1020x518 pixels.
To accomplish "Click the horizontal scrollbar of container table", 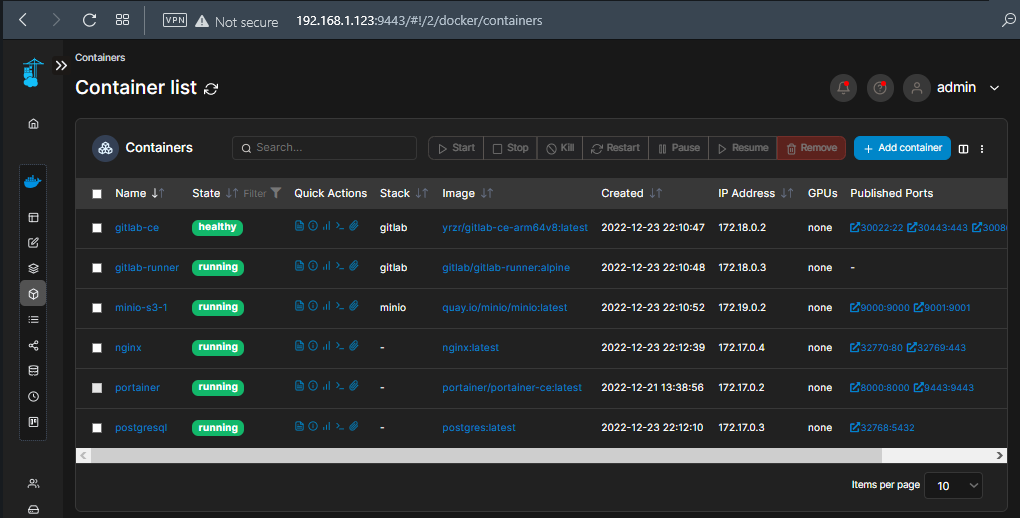I will (x=487, y=456).
